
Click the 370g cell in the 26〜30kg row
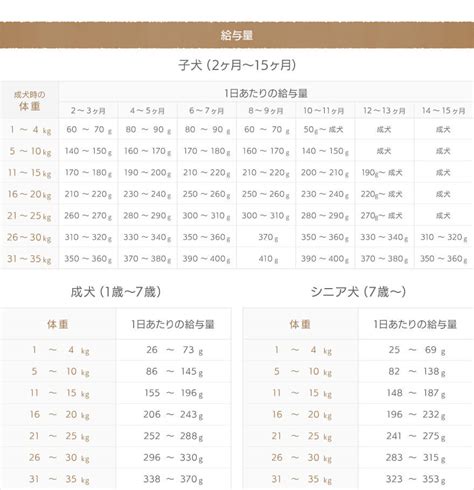click(x=268, y=237)
